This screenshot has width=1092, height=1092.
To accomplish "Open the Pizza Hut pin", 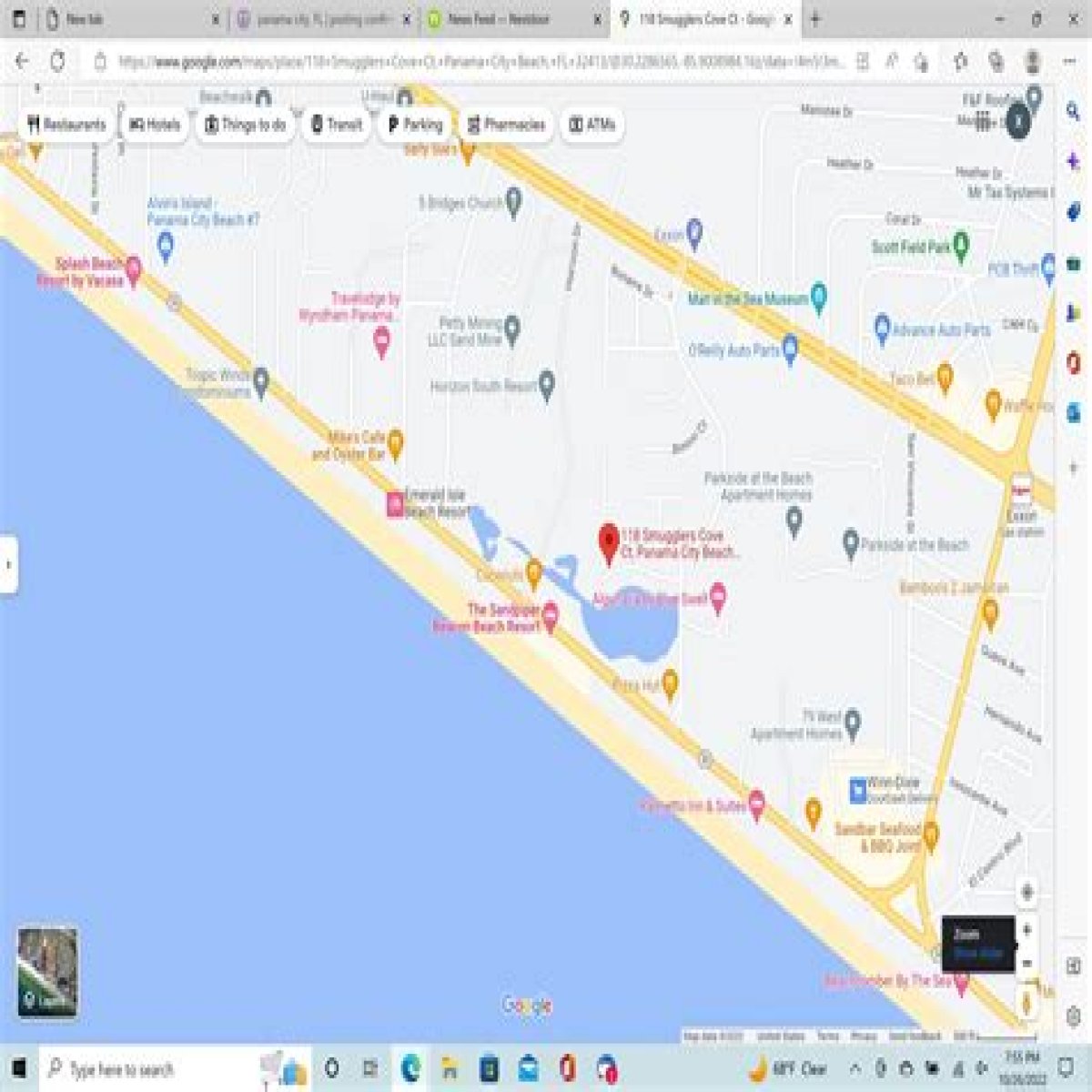I will pos(670,683).
